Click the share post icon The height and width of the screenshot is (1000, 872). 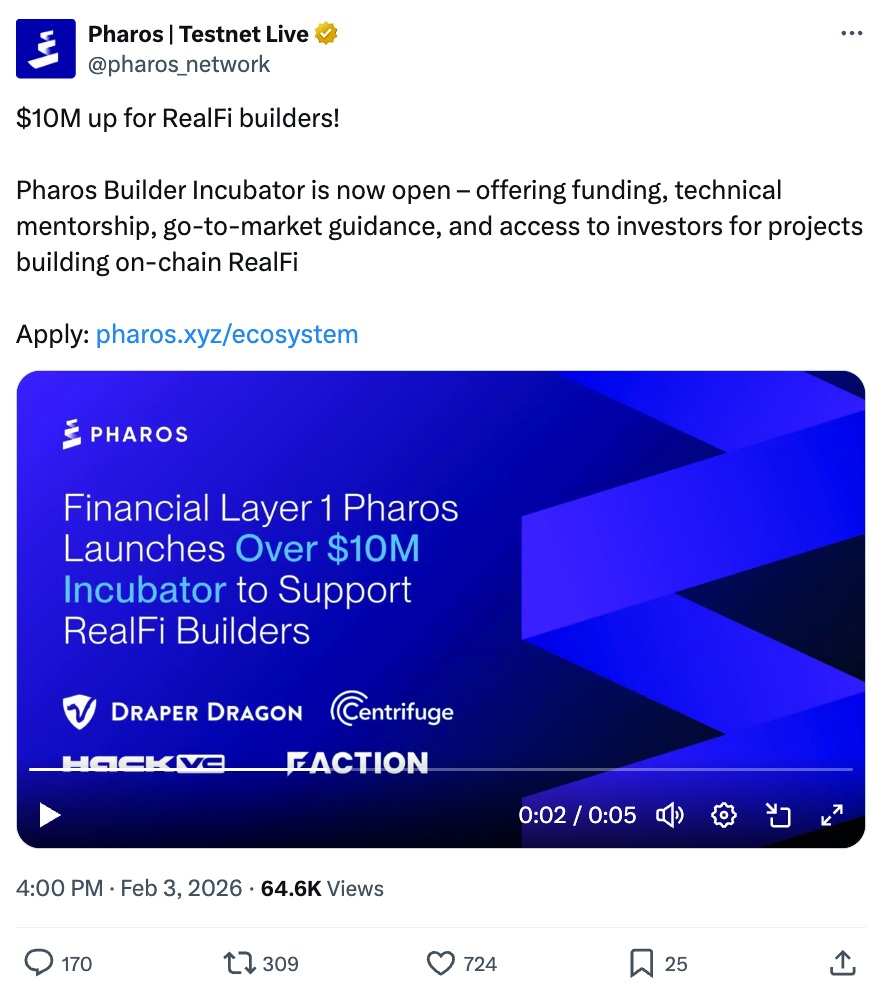(x=843, y=963)
